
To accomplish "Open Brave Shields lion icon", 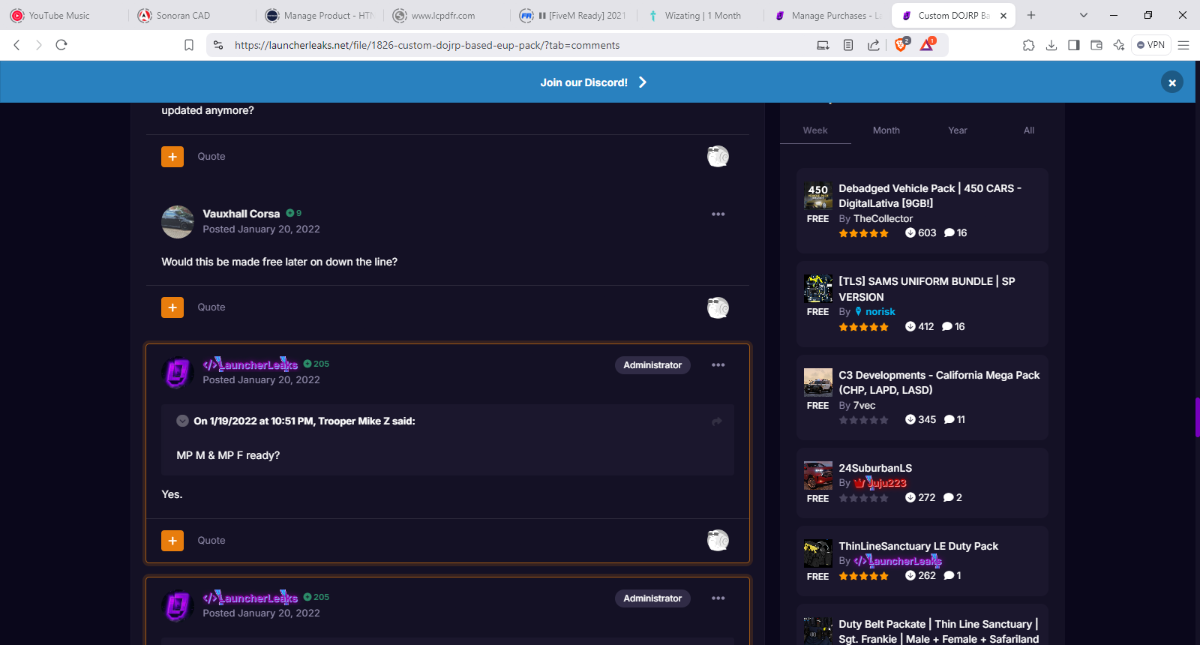I will (x=901, y=45).
